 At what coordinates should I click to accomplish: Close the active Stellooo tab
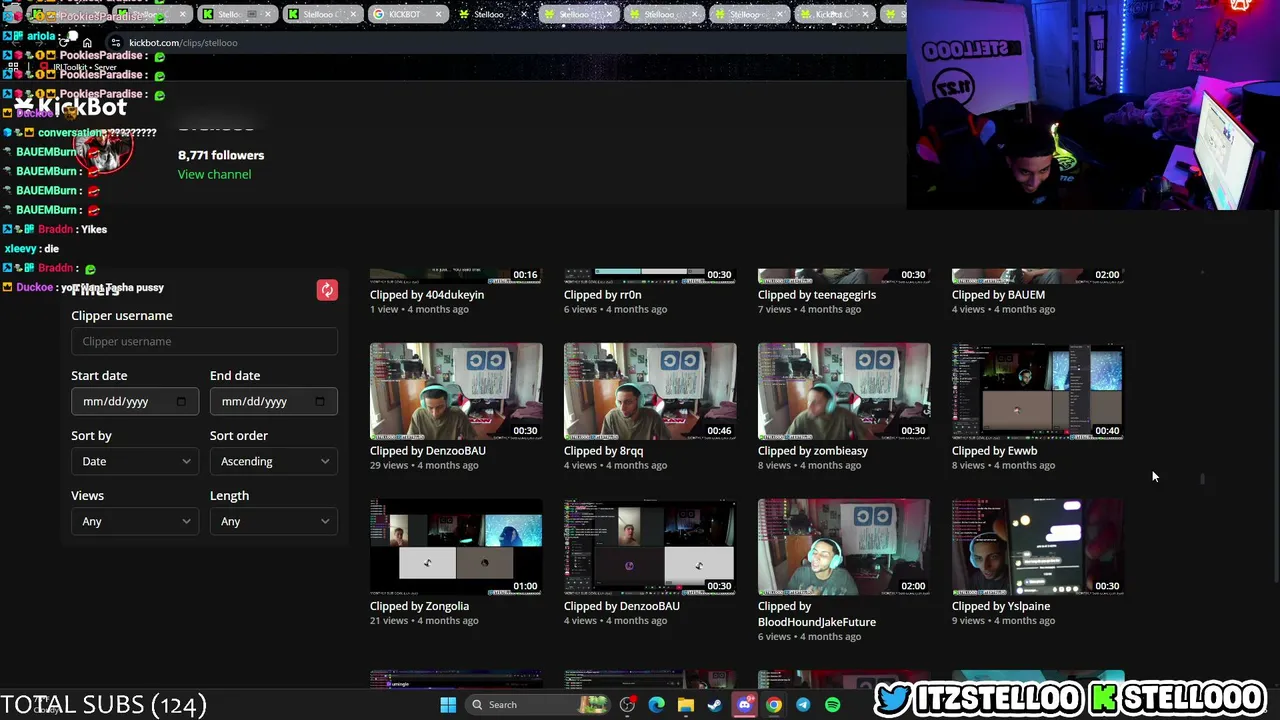pyautogui.click(x=523, y=15)
